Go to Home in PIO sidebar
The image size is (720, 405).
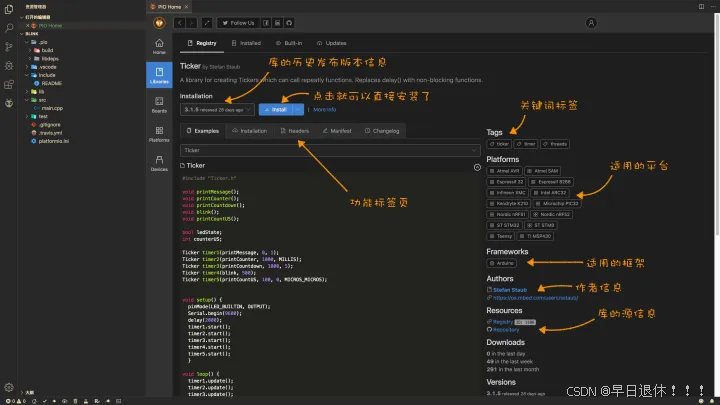tap(159, 46)
